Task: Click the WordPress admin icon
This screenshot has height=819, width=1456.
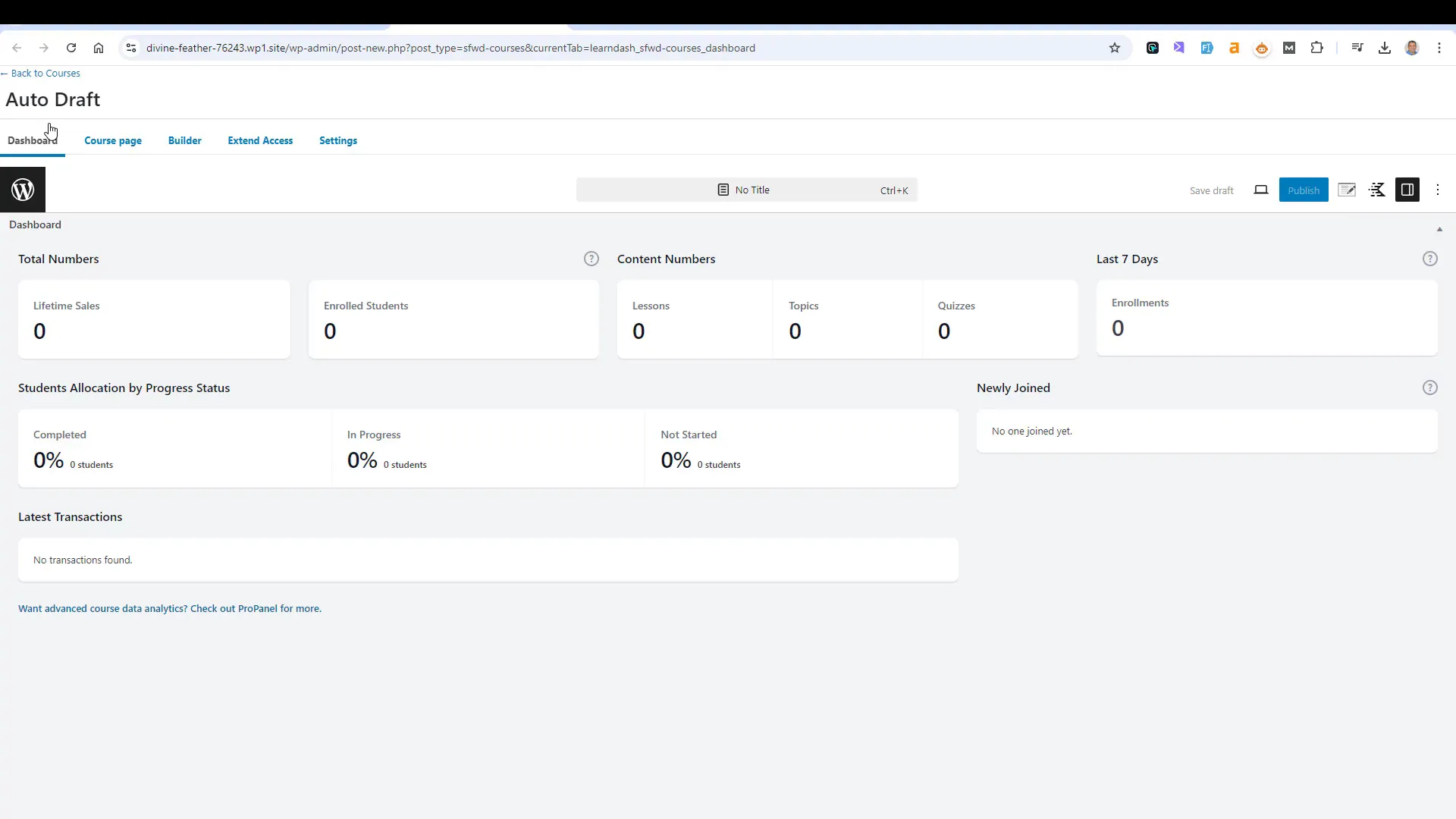Action: pyautogui.click(x=22, y=189)
